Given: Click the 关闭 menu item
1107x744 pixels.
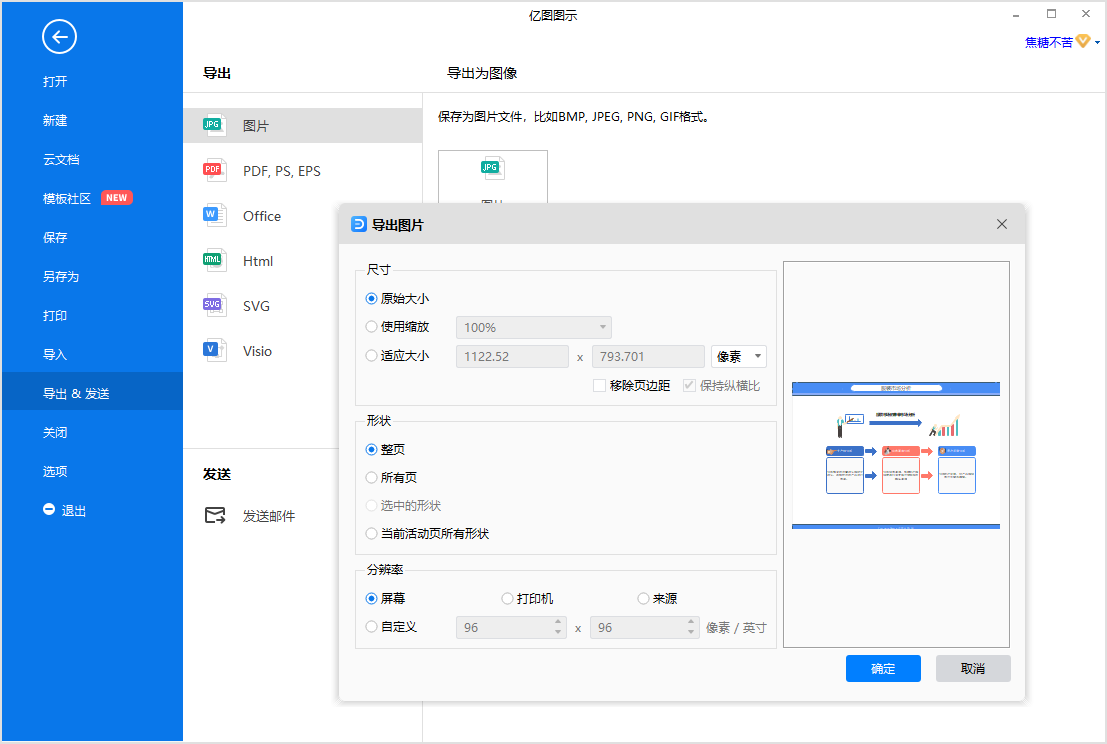Looking at the screenshot, I should (55, 432).
